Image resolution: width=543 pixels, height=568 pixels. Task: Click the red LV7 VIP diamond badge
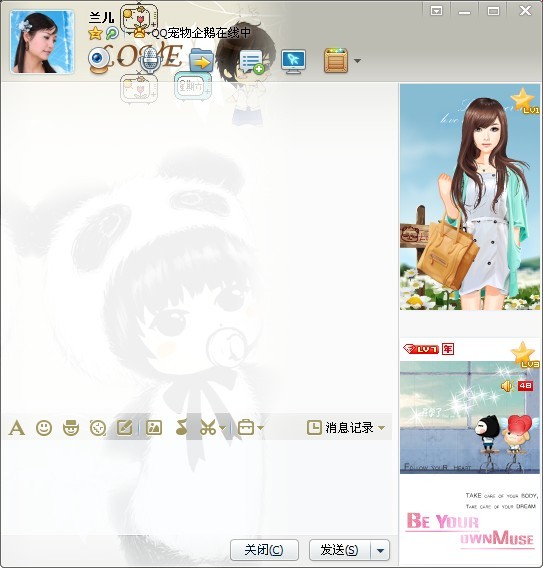[421, 349]
